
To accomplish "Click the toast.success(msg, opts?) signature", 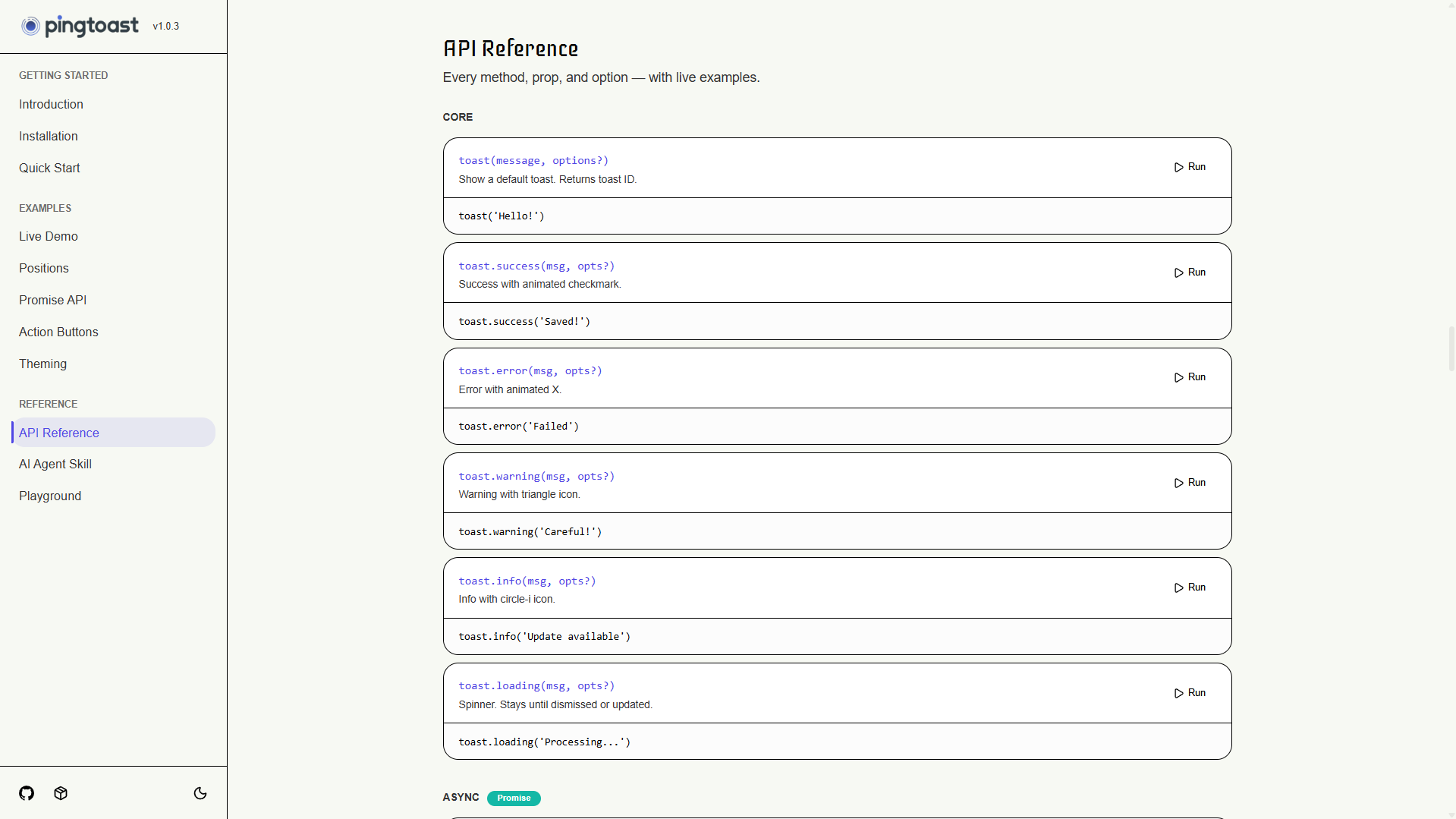I will 536,266.
